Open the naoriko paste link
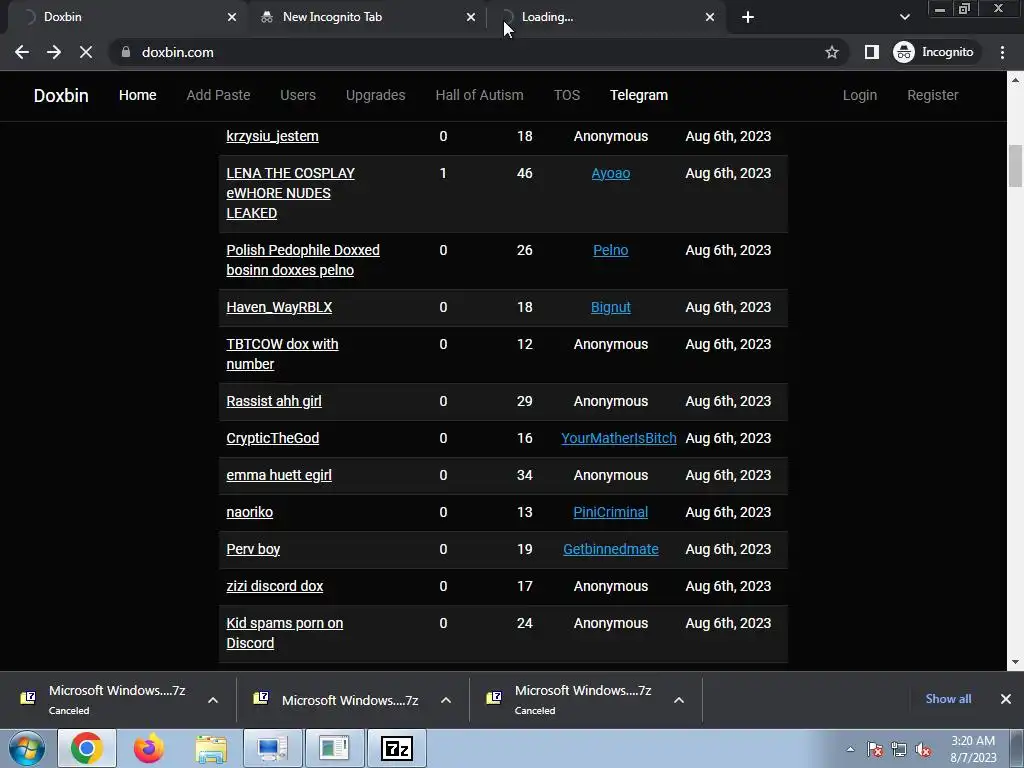 249,512
